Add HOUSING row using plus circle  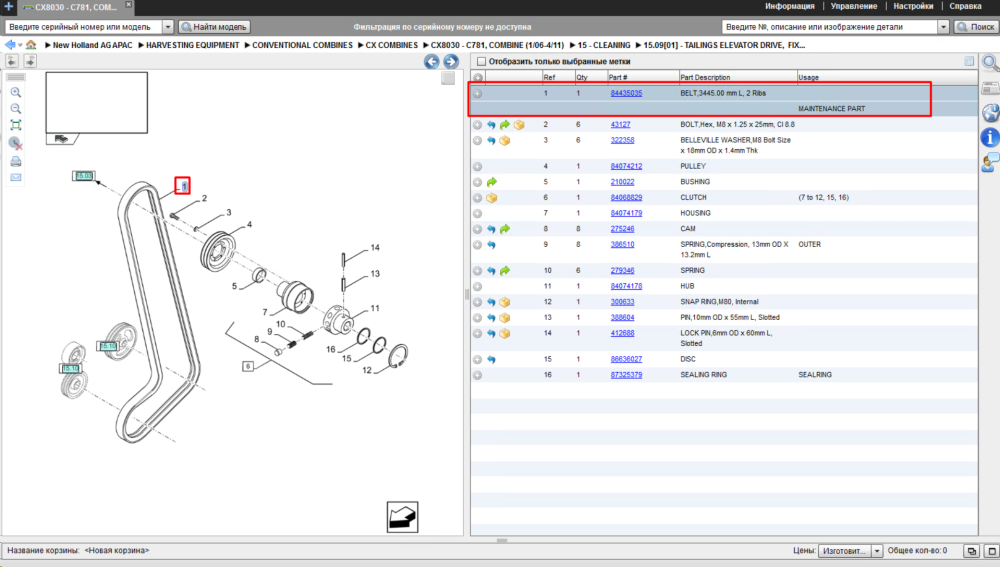pyautogui.click(x=478, y=214)
